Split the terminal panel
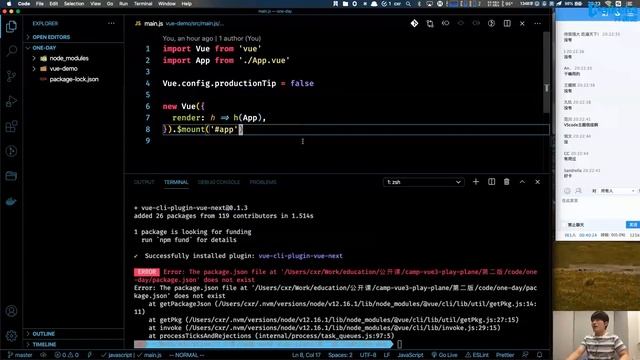 click(x=491, y=182)
